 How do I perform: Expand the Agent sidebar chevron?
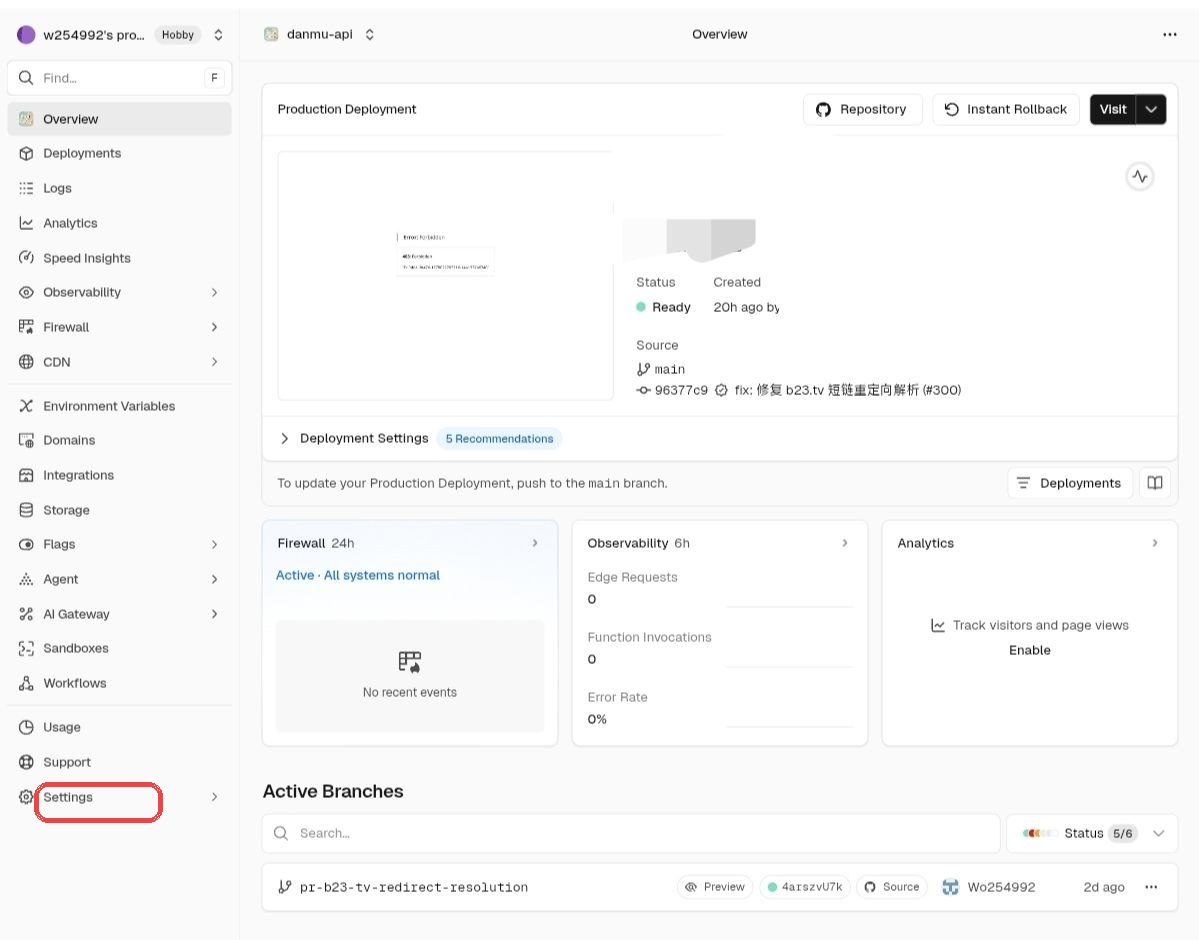[x=215, y=579]
